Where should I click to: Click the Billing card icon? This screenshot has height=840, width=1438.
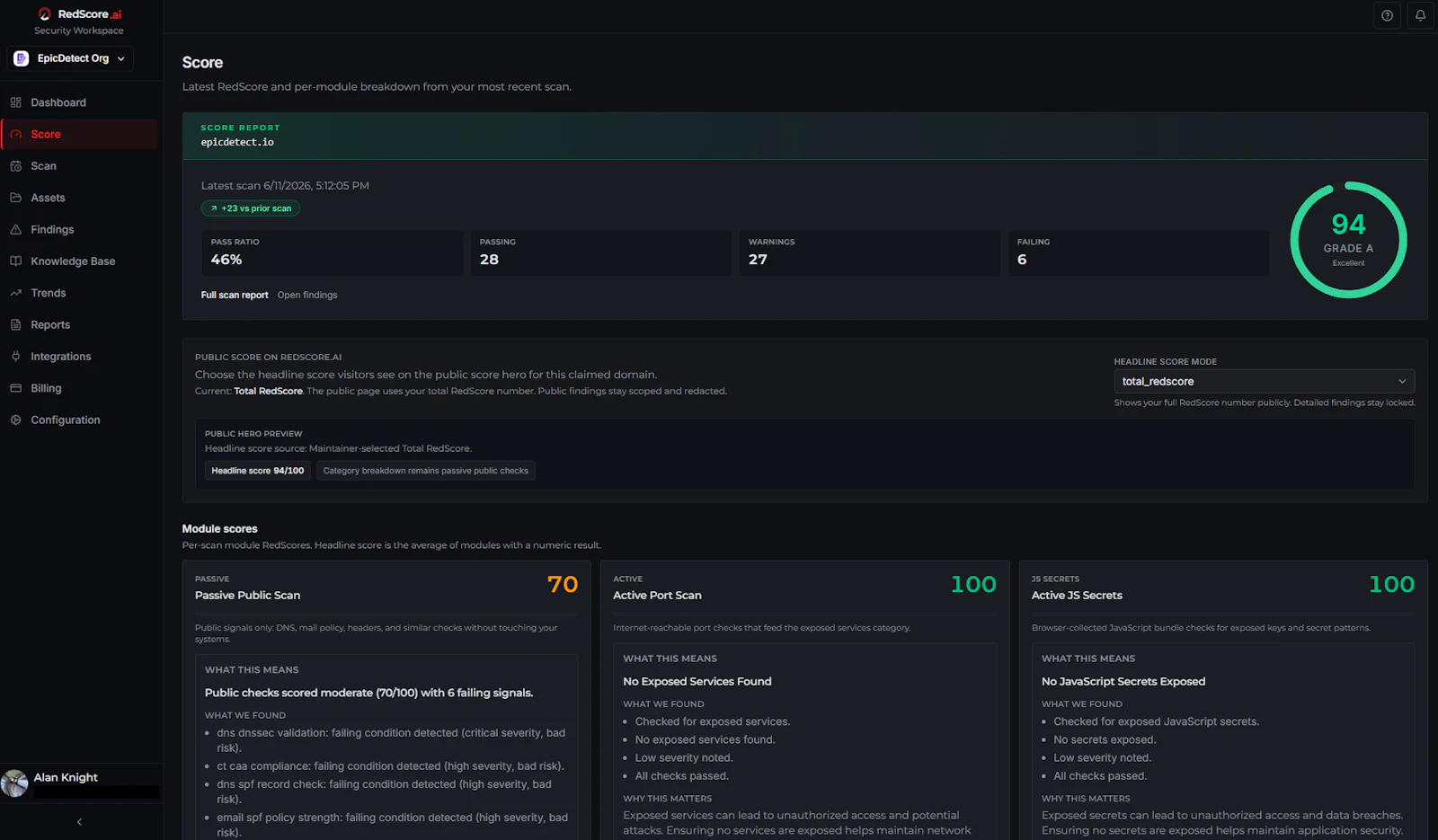tap(16, 388)
